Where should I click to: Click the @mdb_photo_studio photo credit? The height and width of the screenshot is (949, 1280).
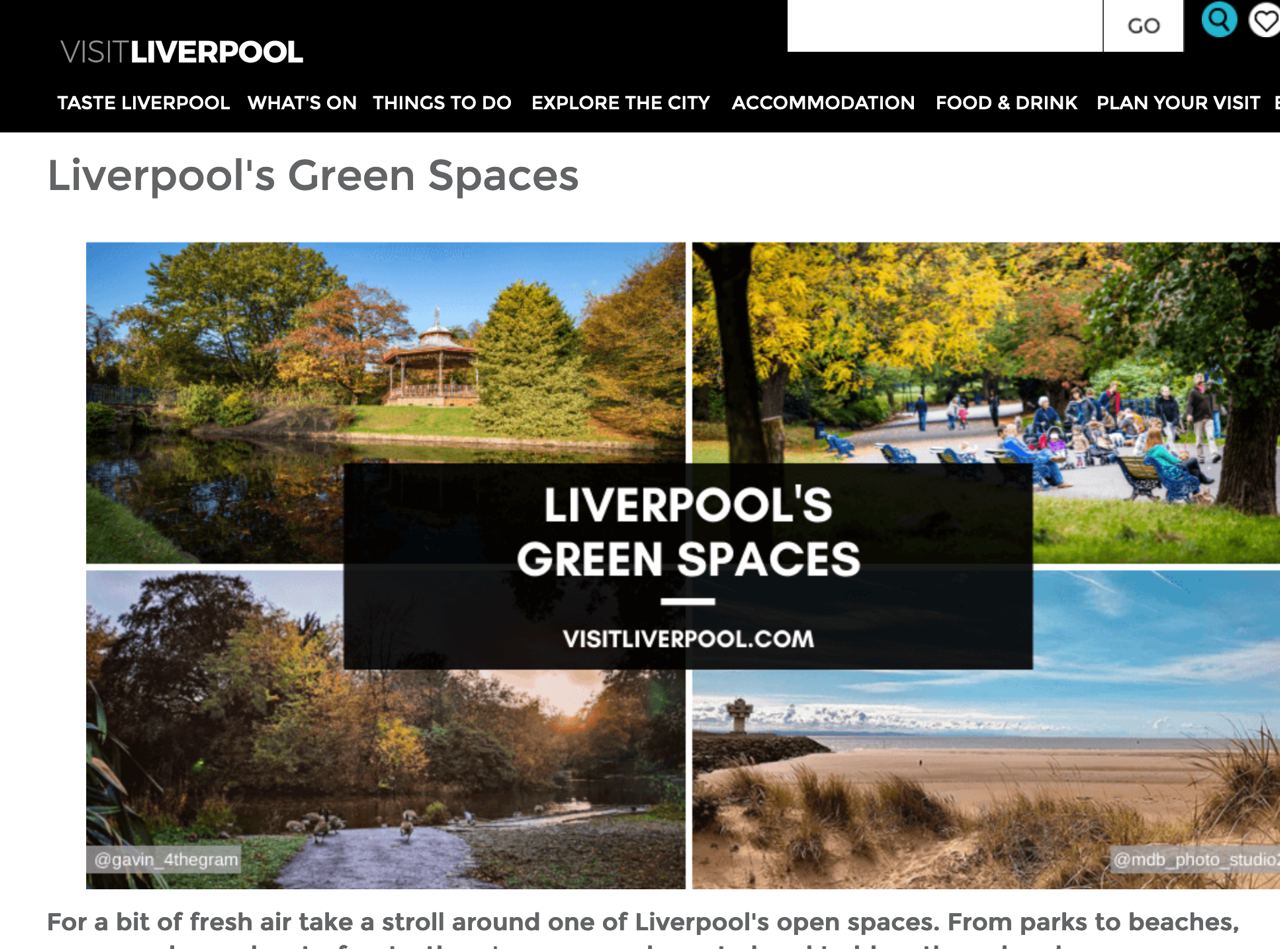coord(1194,859)
